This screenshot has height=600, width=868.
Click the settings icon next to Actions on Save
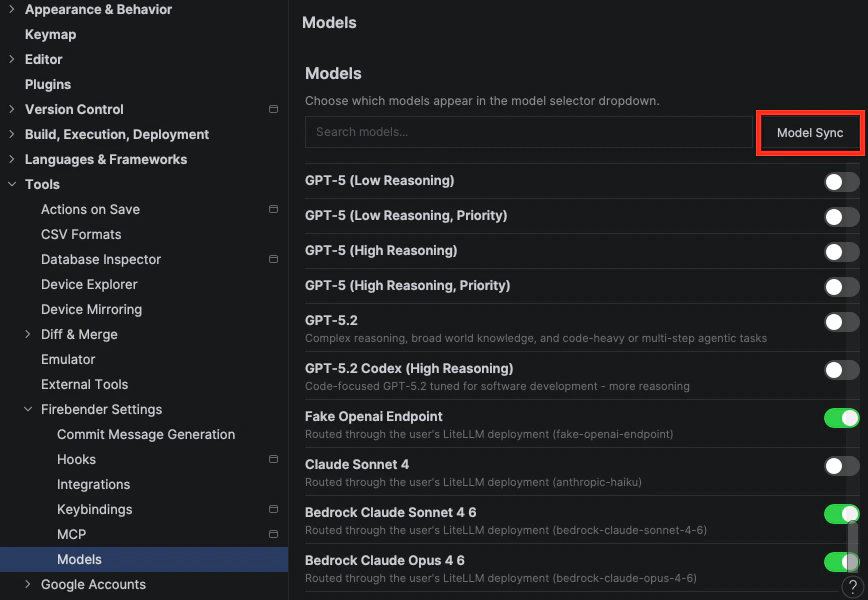(273, 209)
